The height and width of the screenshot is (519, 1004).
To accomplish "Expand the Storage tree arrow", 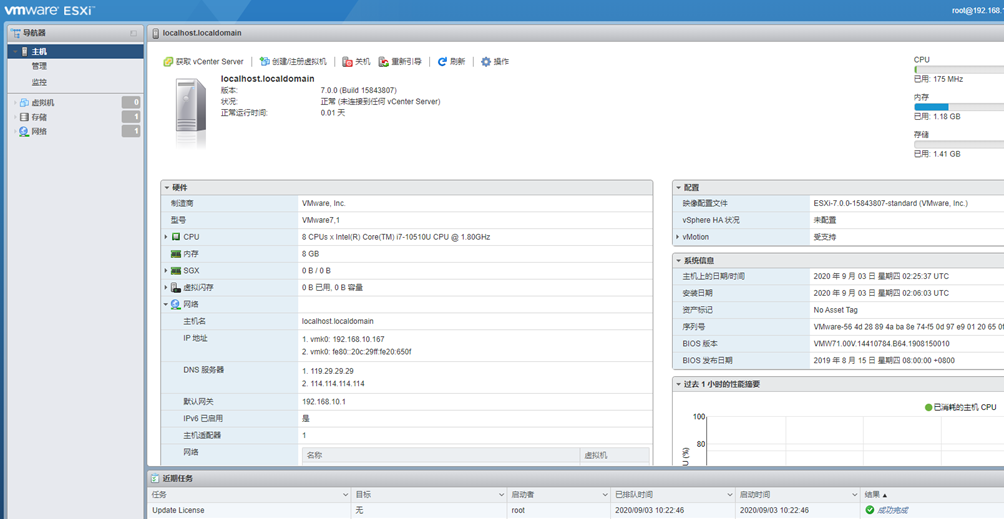I will pos(15,117).
